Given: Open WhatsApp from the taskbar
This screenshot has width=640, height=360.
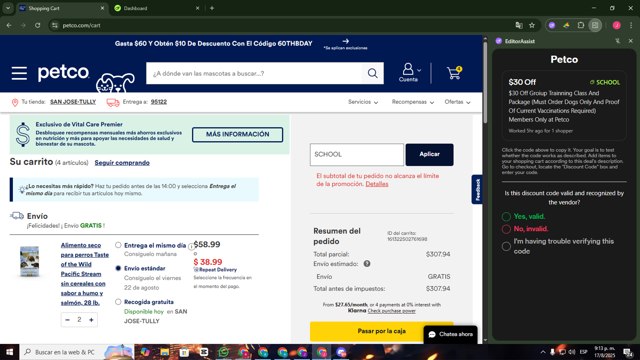Looking at the screenshot, I should coord(223,352).
